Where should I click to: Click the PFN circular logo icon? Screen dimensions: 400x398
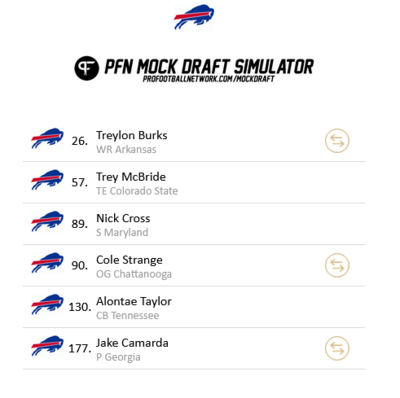click(x=86, y=68)
